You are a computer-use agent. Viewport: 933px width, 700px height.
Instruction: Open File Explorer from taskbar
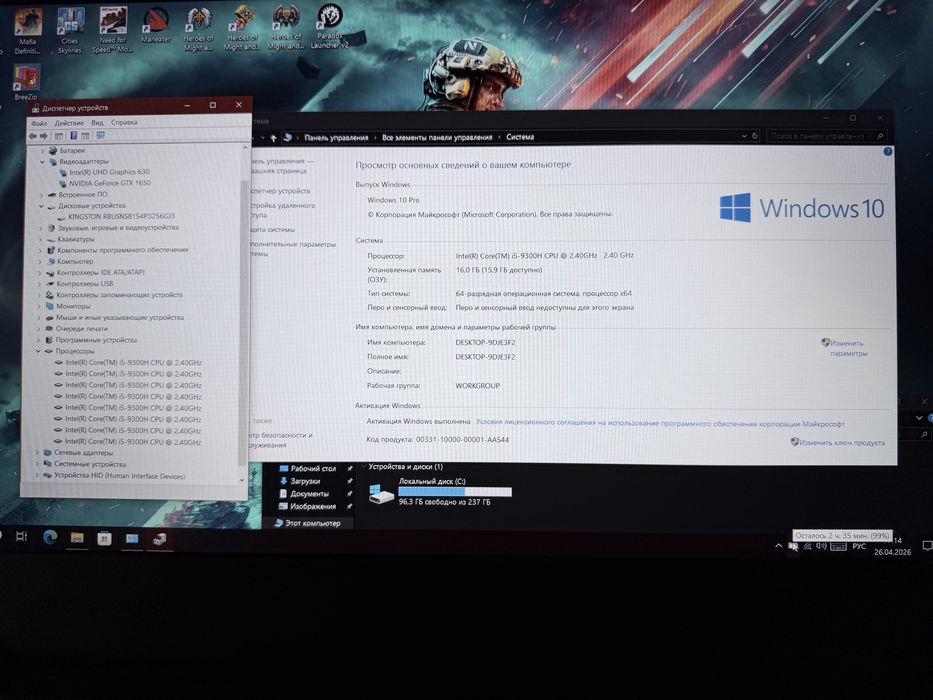pos(77,538)
